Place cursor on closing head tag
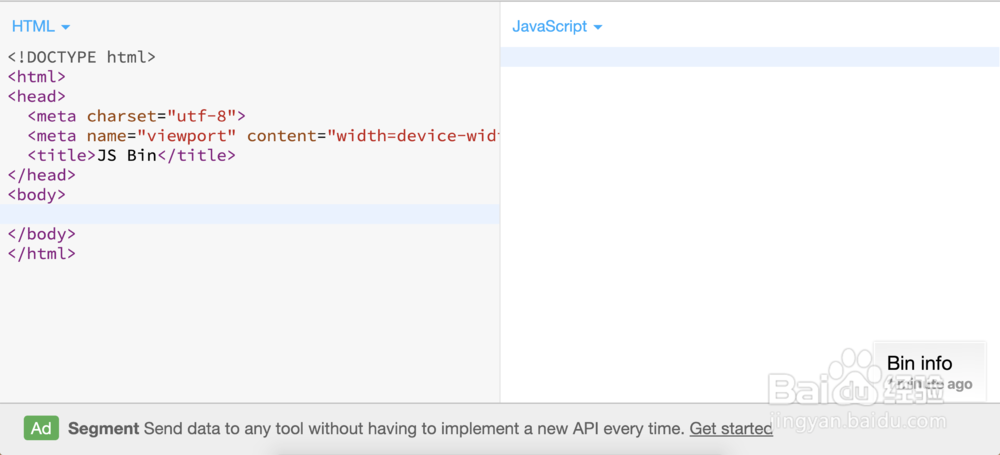This screenshot has height=455, width=1000. [x=41, y=175]
